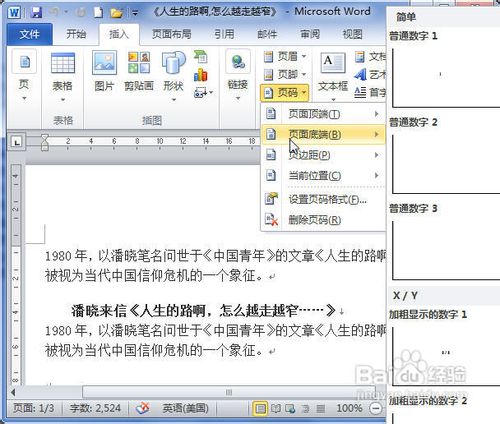Open a file using the folder icon
Viewport: 500px width, 424px height.
click(x=117, y=13)
